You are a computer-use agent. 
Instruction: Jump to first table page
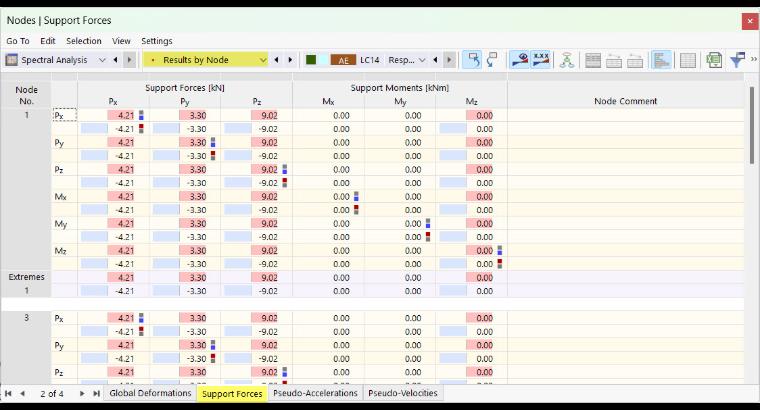pos(8,394)
